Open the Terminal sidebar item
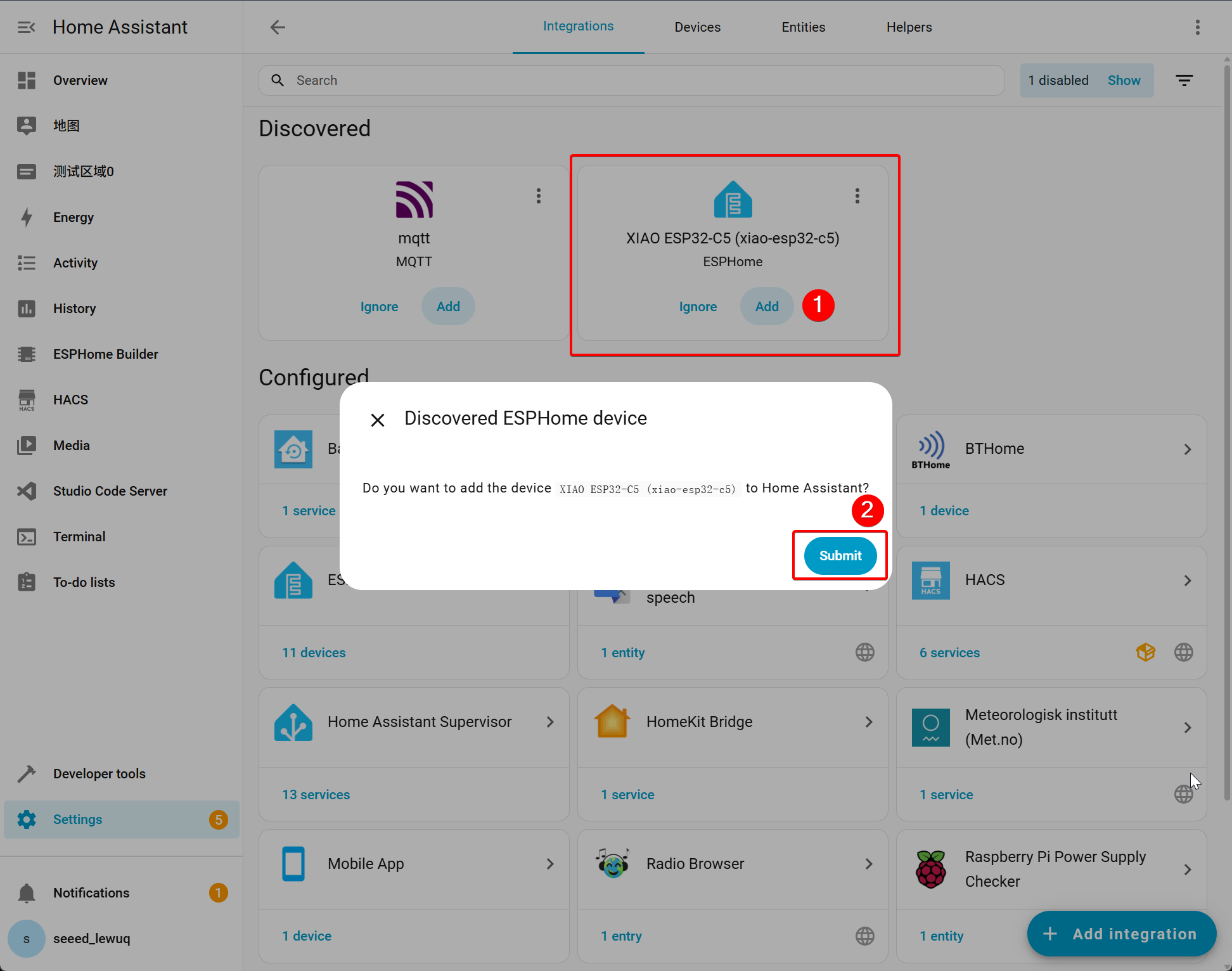 click(79, 537)
